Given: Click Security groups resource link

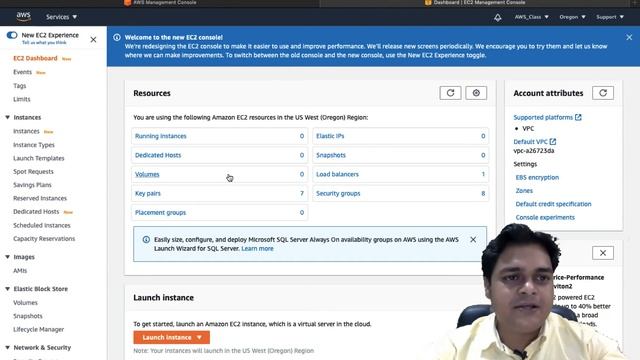Looking at the screenshot, I should pyautogui.click(x=338, y=193).
